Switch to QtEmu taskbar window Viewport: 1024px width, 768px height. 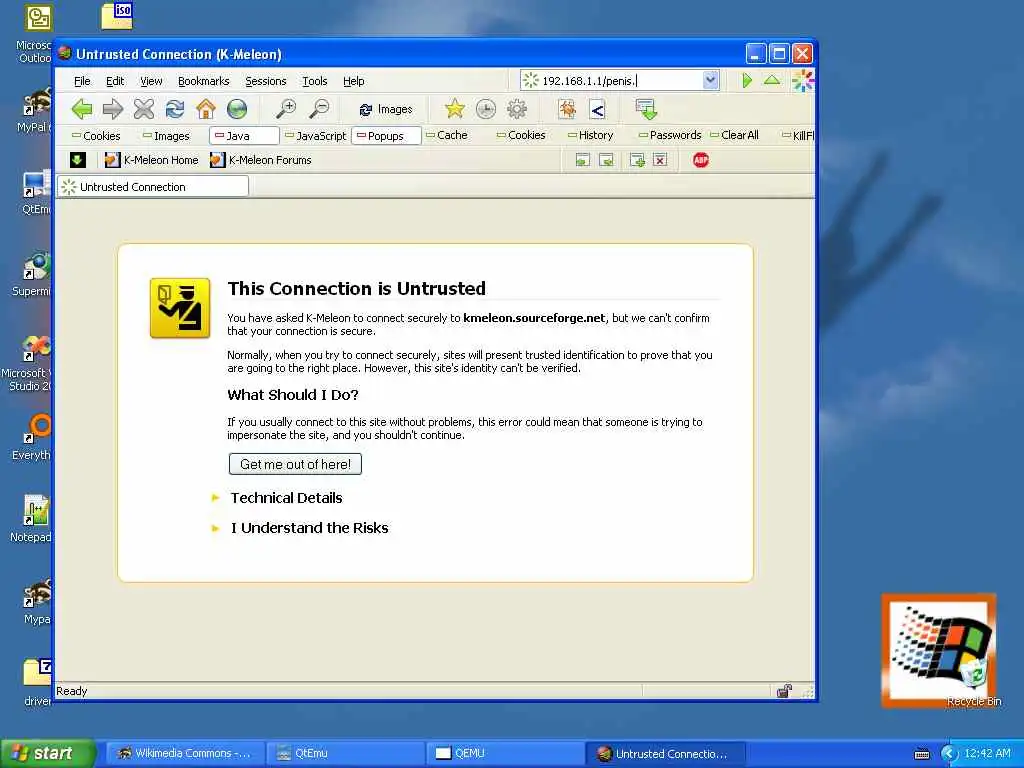click(346, 754)
